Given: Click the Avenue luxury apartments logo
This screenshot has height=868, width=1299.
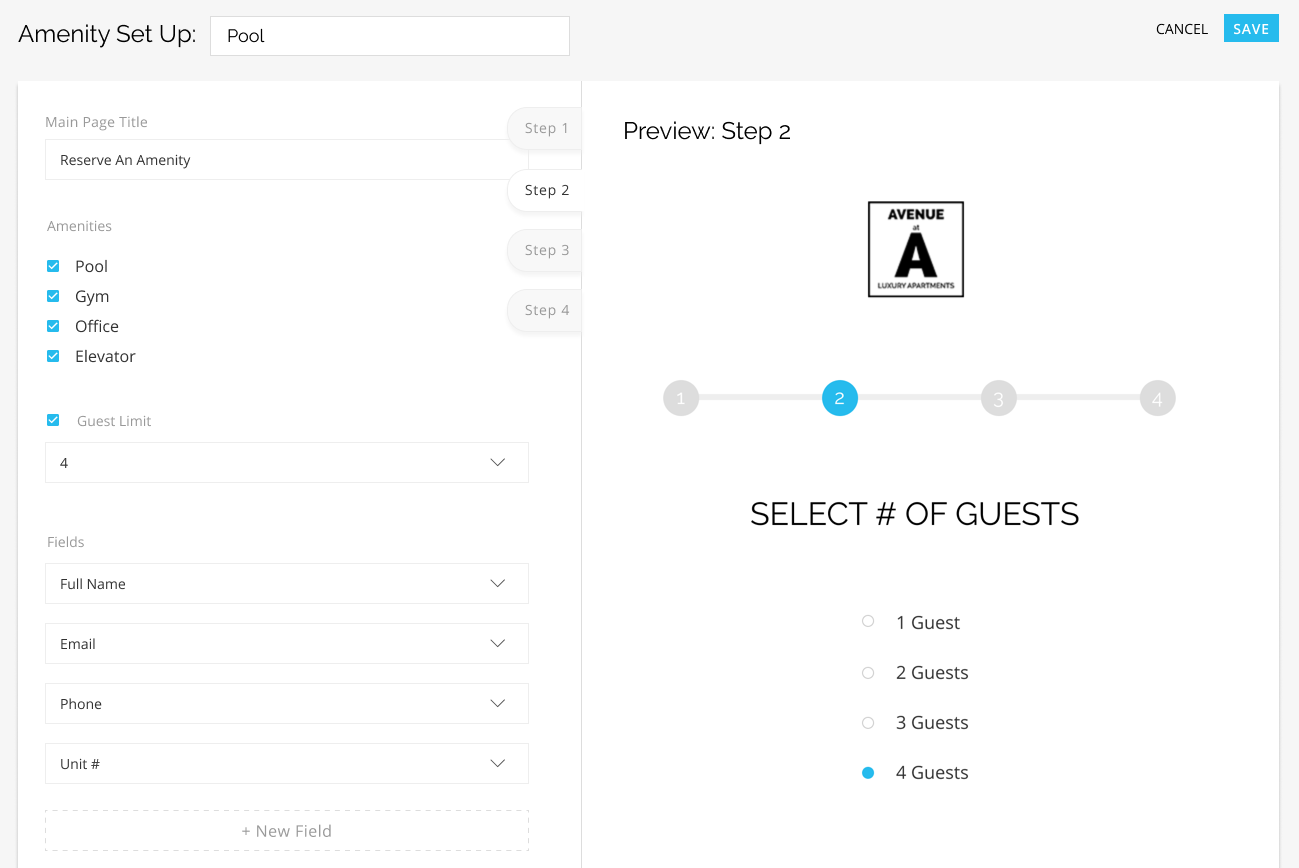Looking at the screenshot, I should (x=915, y=249).
